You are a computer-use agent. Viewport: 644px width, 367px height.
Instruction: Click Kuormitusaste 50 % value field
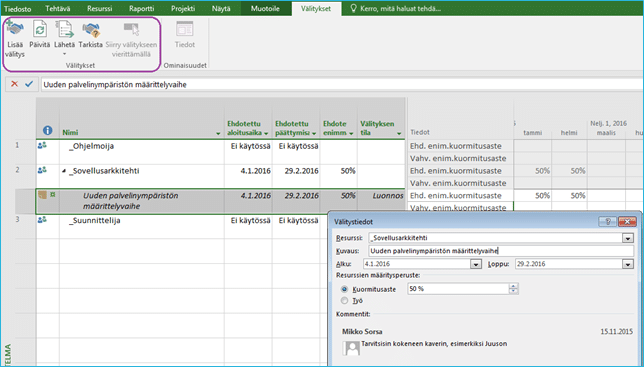pos(458,289)
